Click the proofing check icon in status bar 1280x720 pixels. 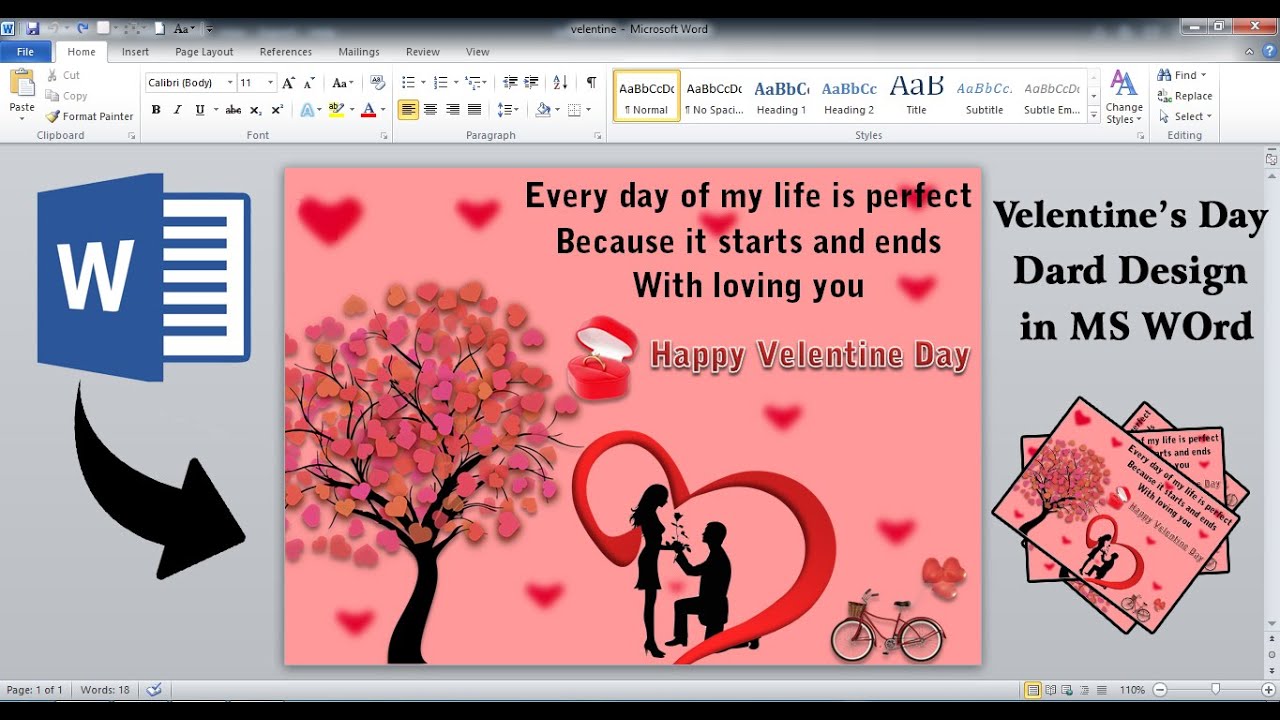click(154, 690)
